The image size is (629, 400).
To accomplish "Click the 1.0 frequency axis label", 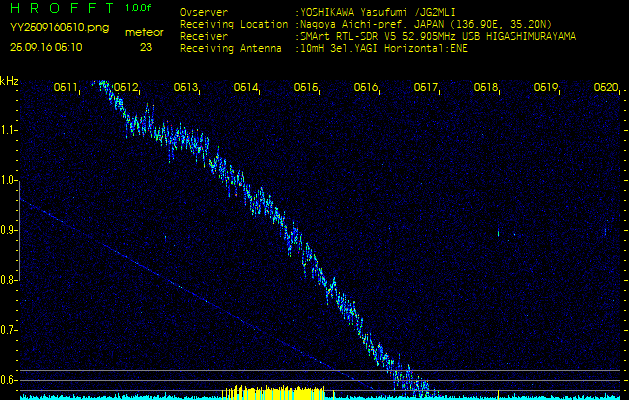I will click(x=9, y=180).
